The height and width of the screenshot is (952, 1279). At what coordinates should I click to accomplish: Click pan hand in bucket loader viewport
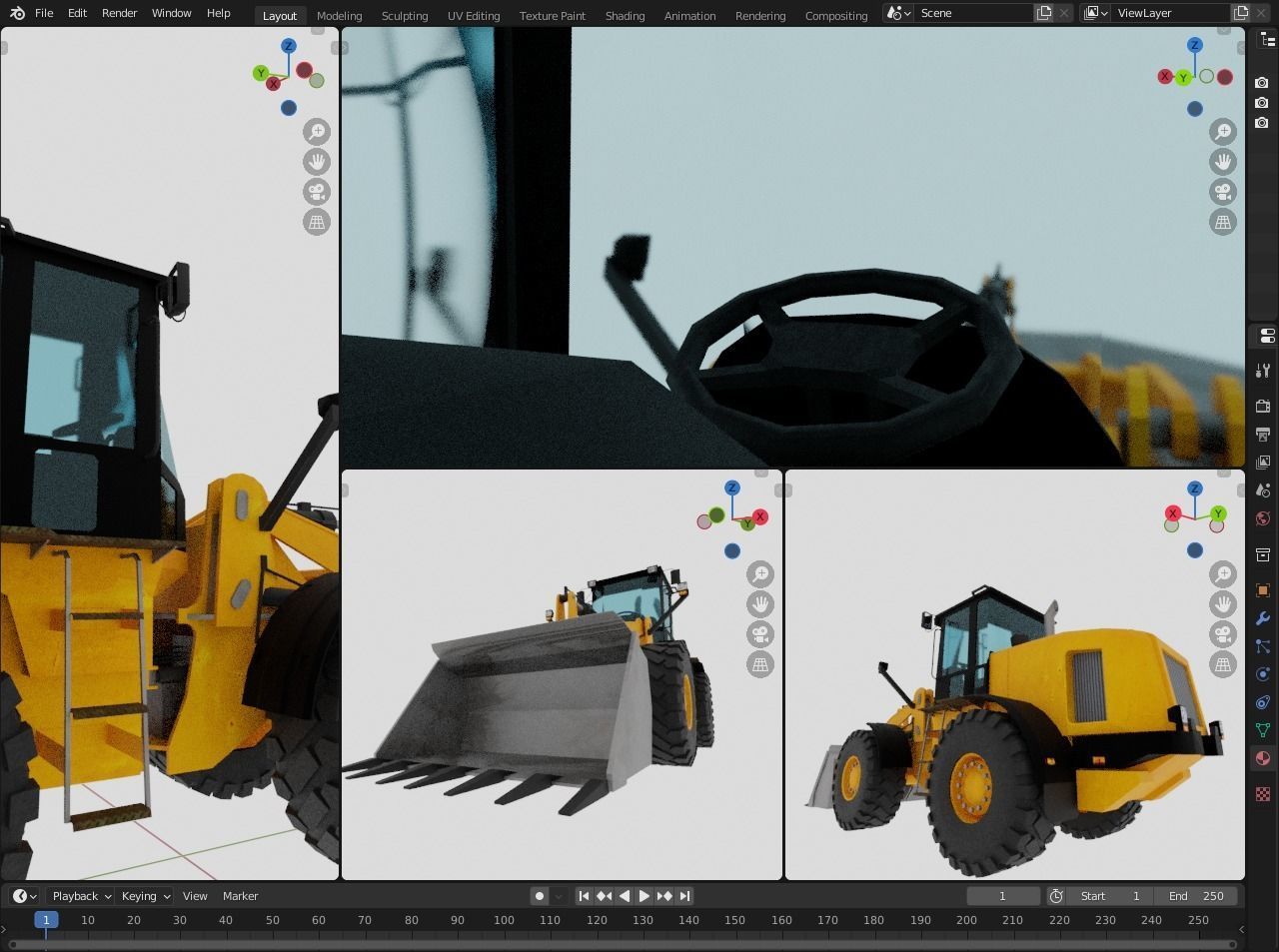(760, 603)
